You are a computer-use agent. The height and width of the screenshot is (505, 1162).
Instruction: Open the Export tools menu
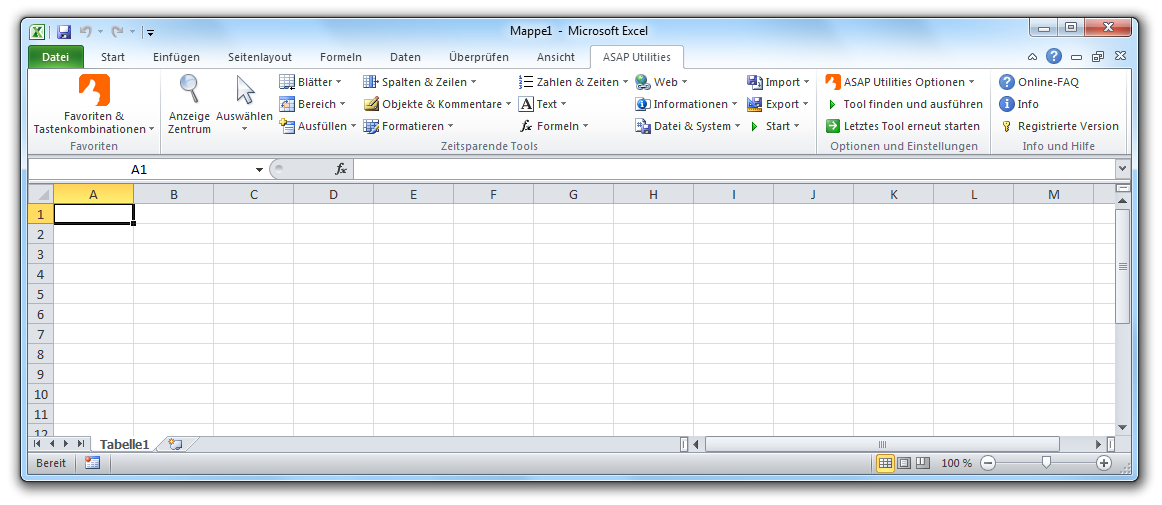pyautogui.click(x=777, y=104)
